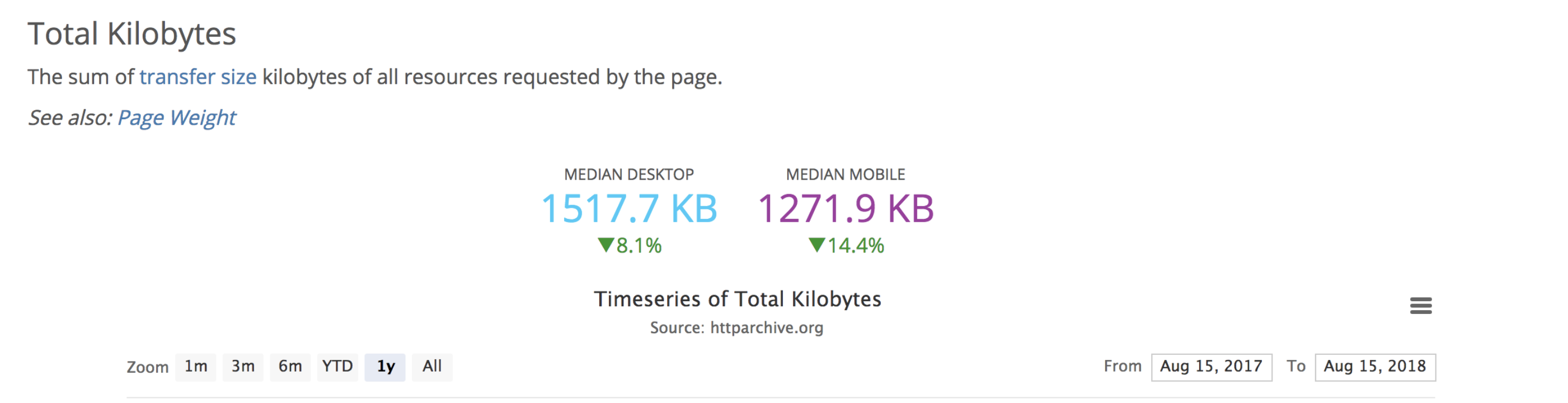Viewport: 1568px width, 403px height.
Task: Click the MEDIAN DESKTOP label
Action: click(629, 175)
